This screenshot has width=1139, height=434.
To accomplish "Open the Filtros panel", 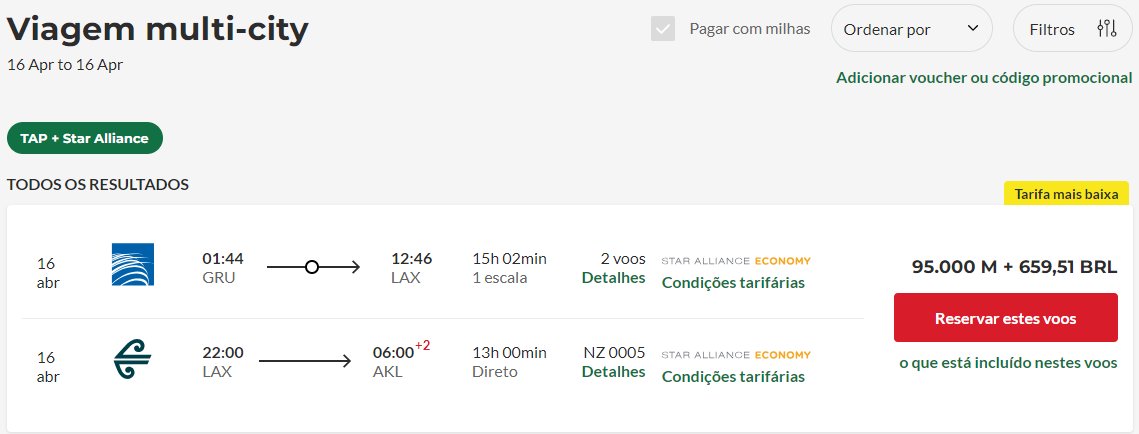I will 1072,29.
